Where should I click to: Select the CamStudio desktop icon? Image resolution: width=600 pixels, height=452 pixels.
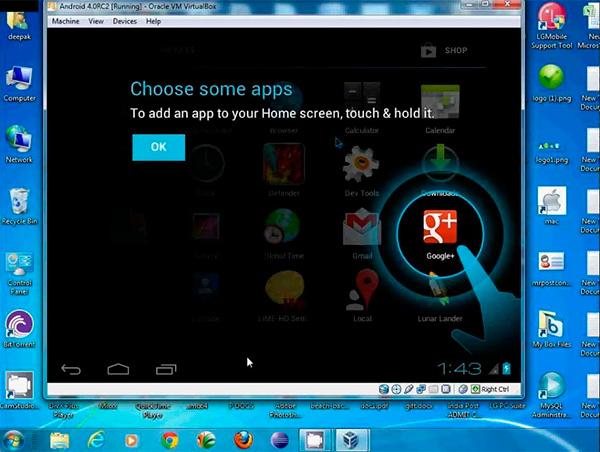(x=19, y=390)
